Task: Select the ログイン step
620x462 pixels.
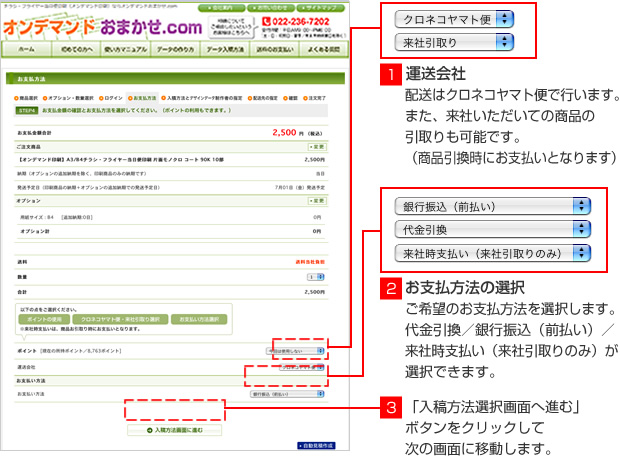Action: 111,98
